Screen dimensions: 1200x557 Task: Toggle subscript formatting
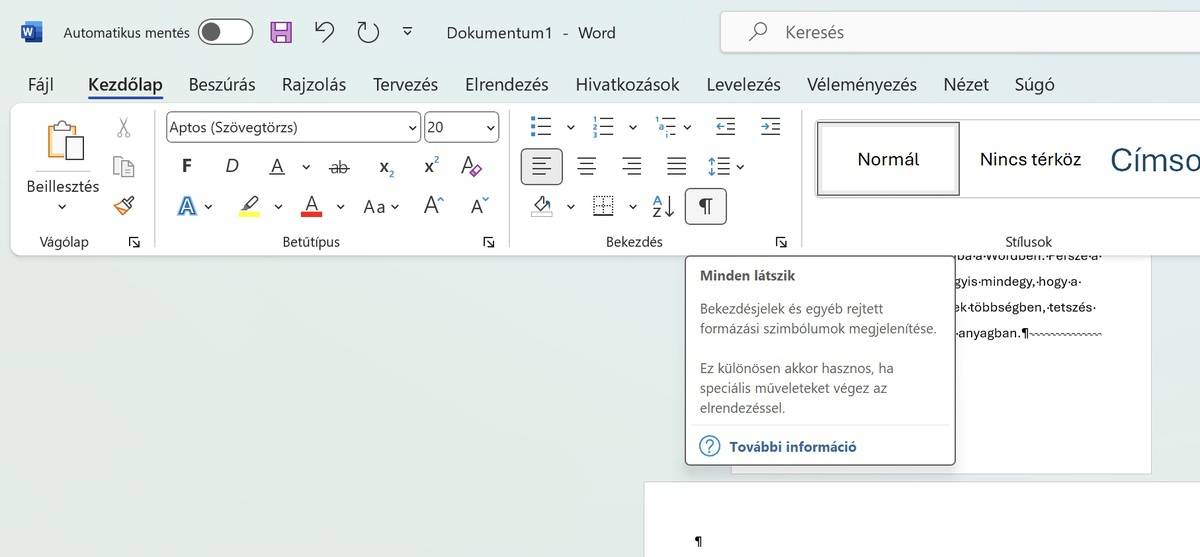(386, 167)
